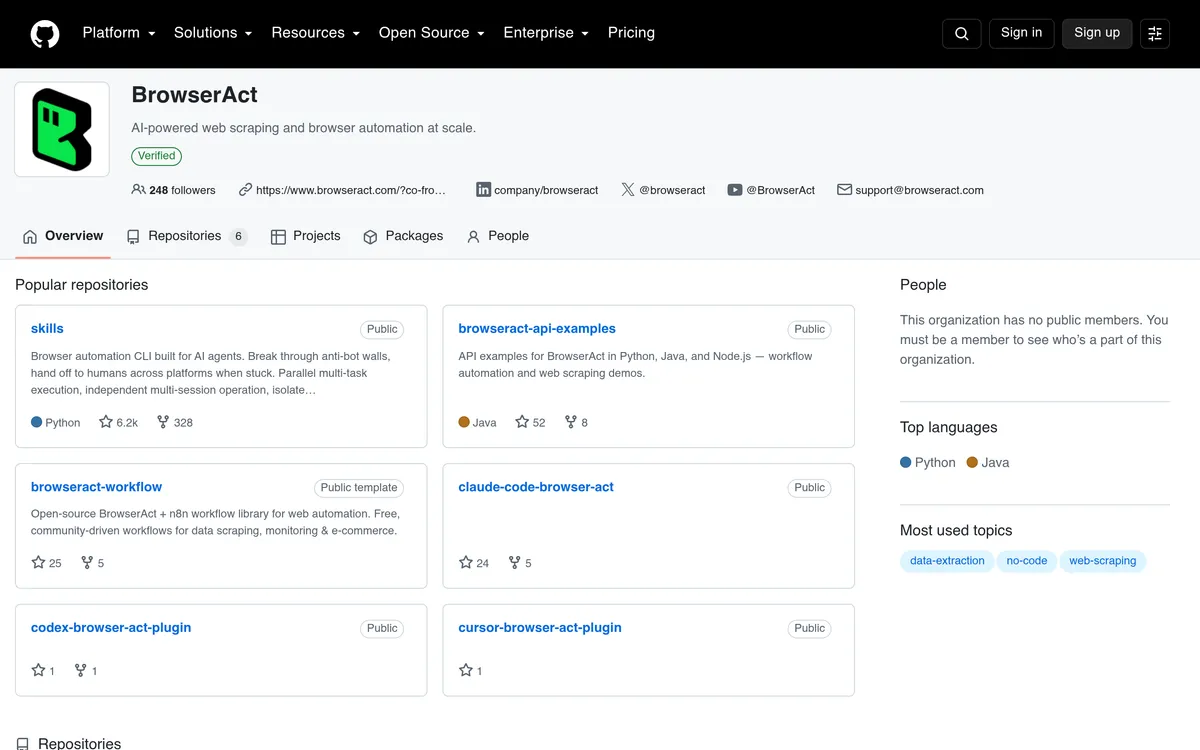Click the Python language dot on skills
This screenshot has width=1200, height=750.
[37, 422]
